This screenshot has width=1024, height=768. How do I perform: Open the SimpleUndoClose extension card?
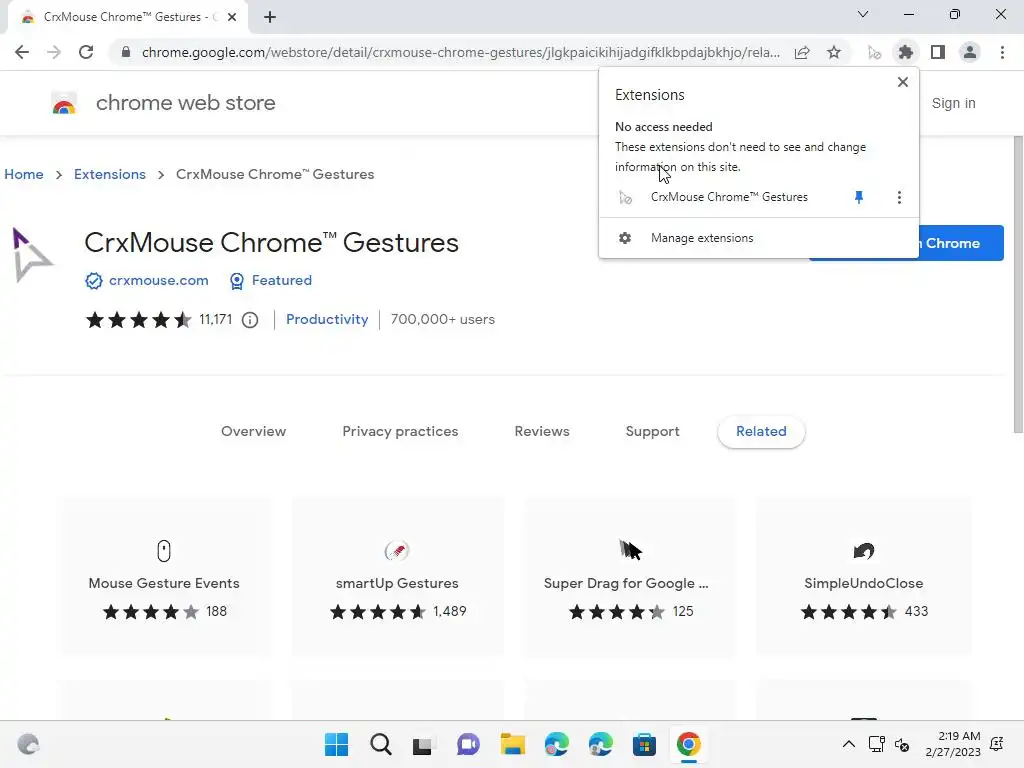click(863, 576)
